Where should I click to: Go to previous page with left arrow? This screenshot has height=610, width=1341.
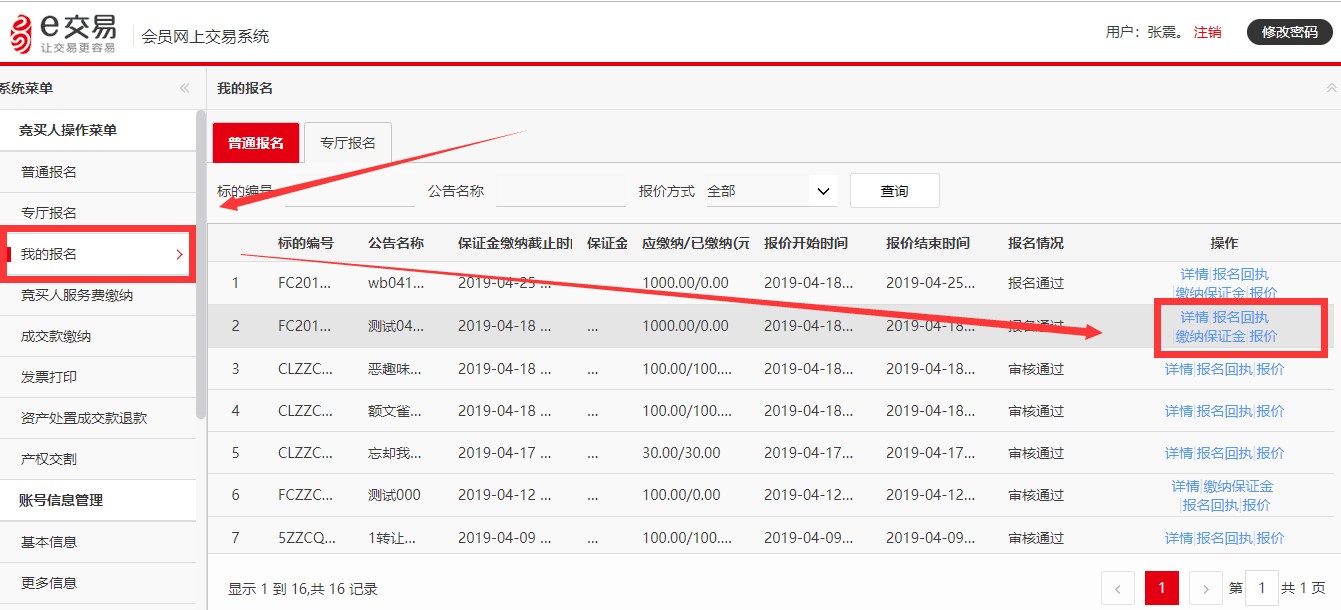pyautogui.click(x=1118, y=588)
